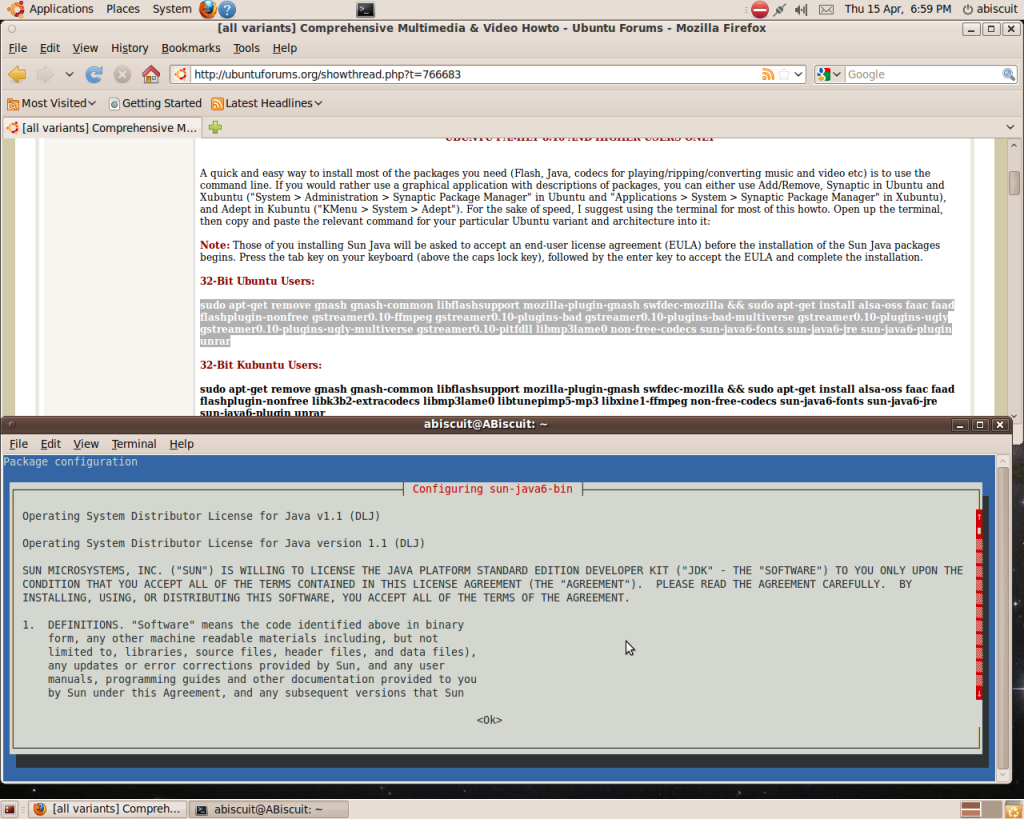The height and width of the screenshot is (819, 1024).
Task: Go to the Firefox home page
Action: 151,74
